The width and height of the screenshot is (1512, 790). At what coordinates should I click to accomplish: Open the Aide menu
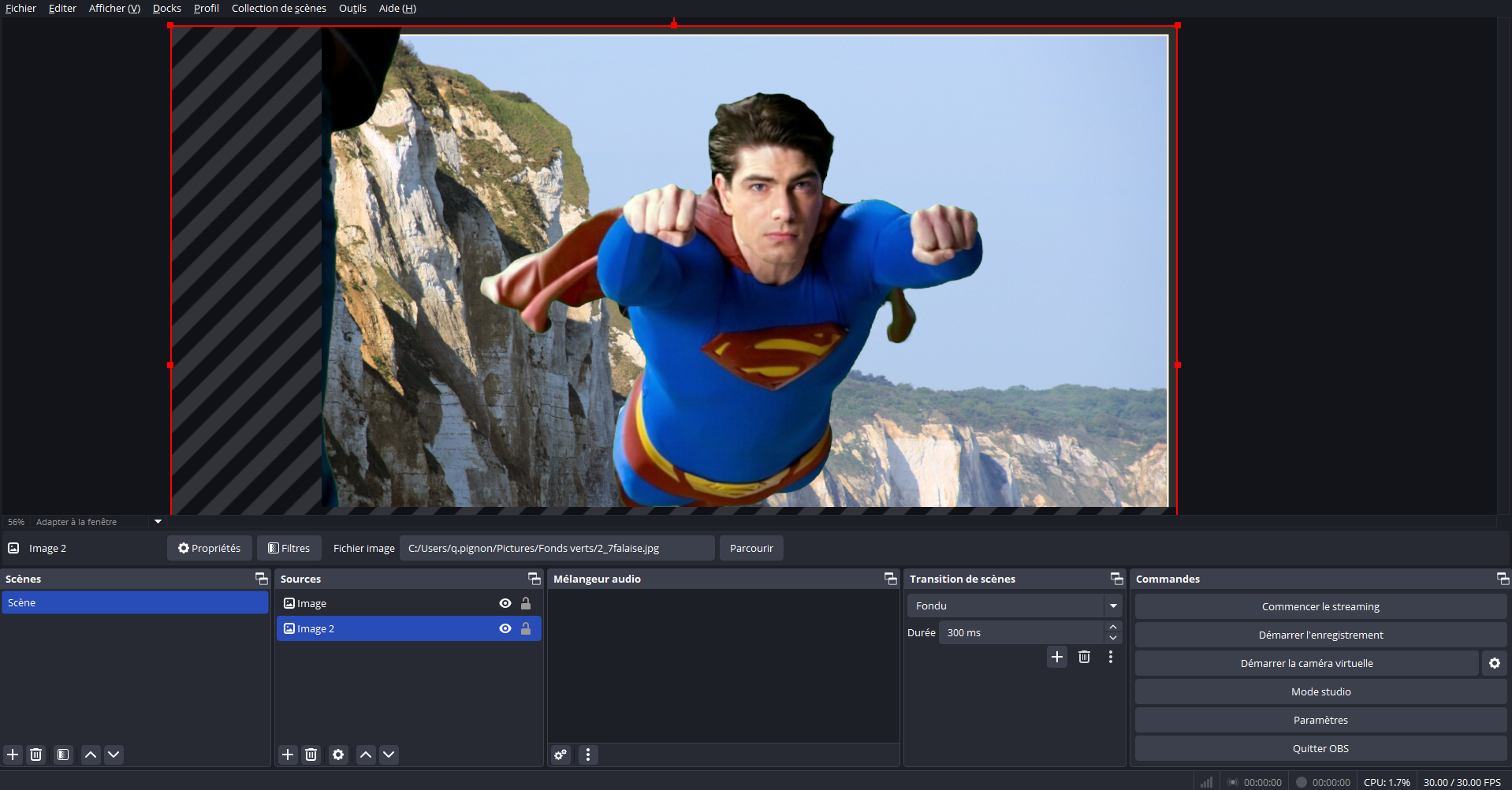click(x=397, y=8)
